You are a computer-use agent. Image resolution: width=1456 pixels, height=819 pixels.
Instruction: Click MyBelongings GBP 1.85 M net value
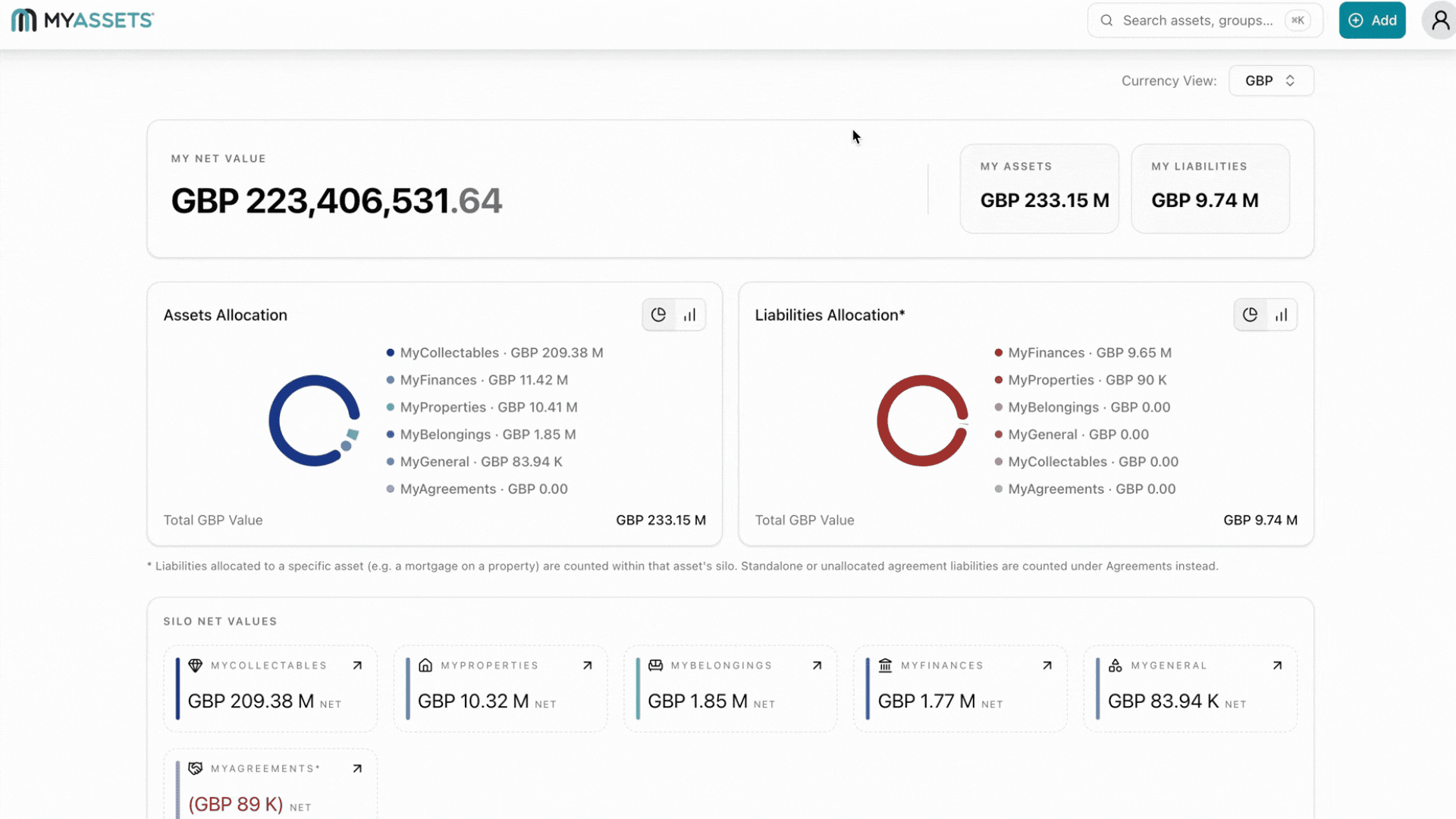coord(698,701)
